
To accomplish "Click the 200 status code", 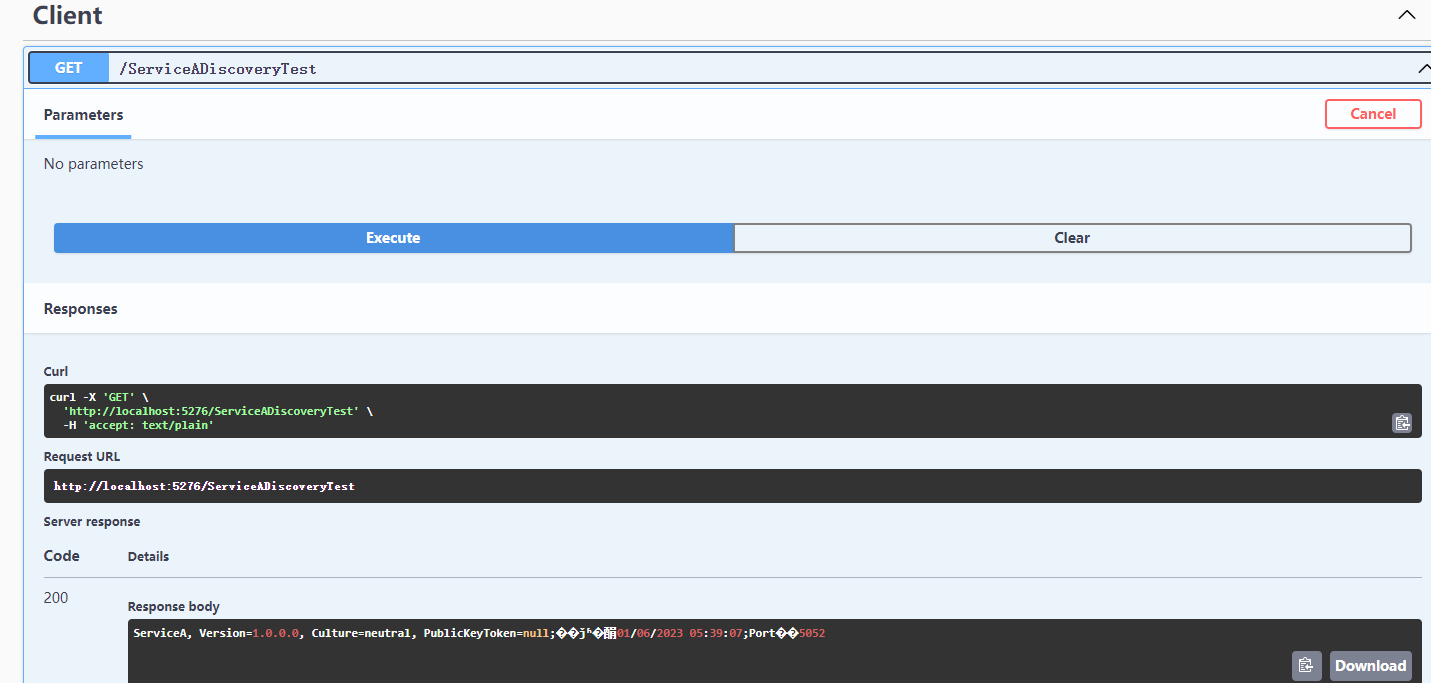I will tap(56, 598).
